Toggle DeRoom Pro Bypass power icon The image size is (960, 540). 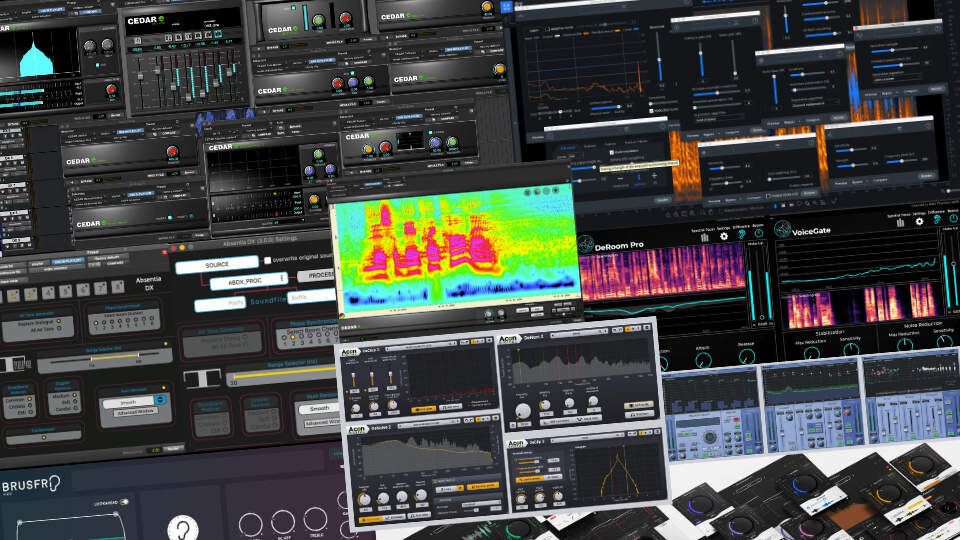(759, 233)
